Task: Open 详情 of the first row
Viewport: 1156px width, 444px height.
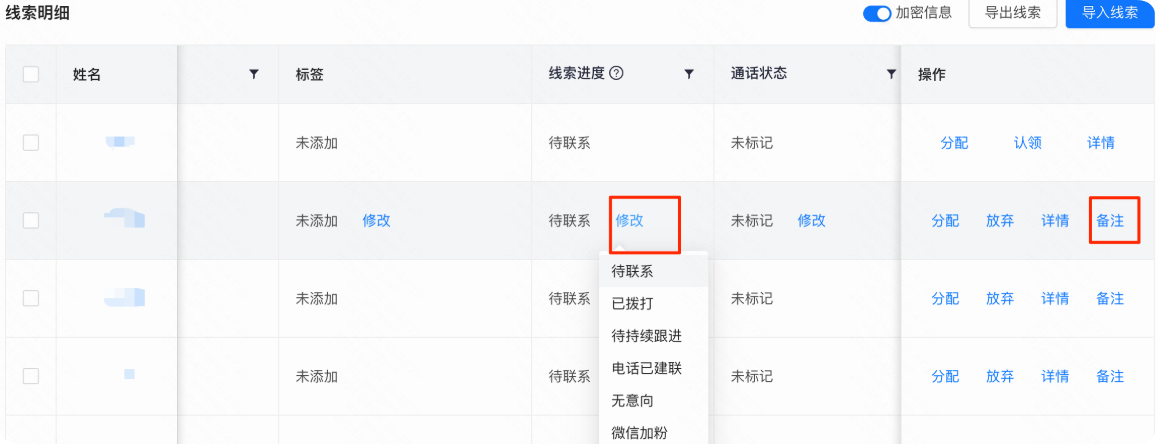Action: [x=1101, y=142]
